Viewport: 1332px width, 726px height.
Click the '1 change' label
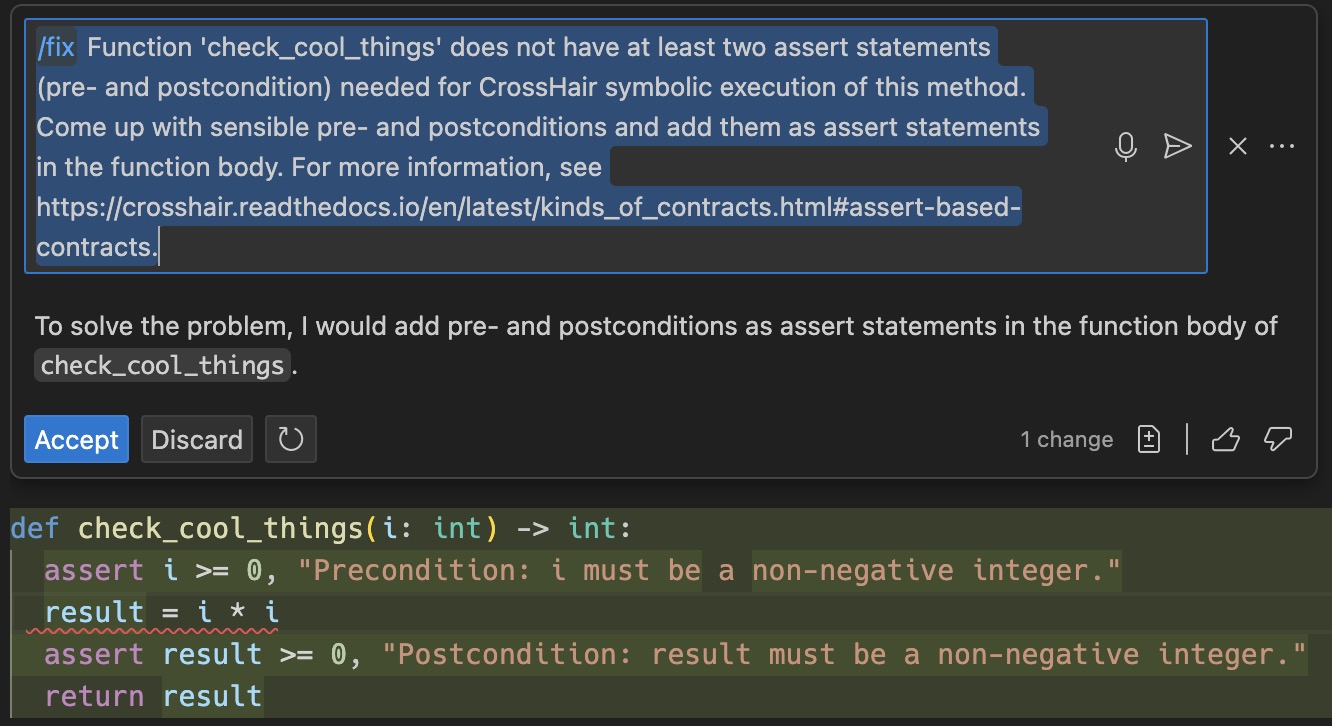pos(1066,440)
